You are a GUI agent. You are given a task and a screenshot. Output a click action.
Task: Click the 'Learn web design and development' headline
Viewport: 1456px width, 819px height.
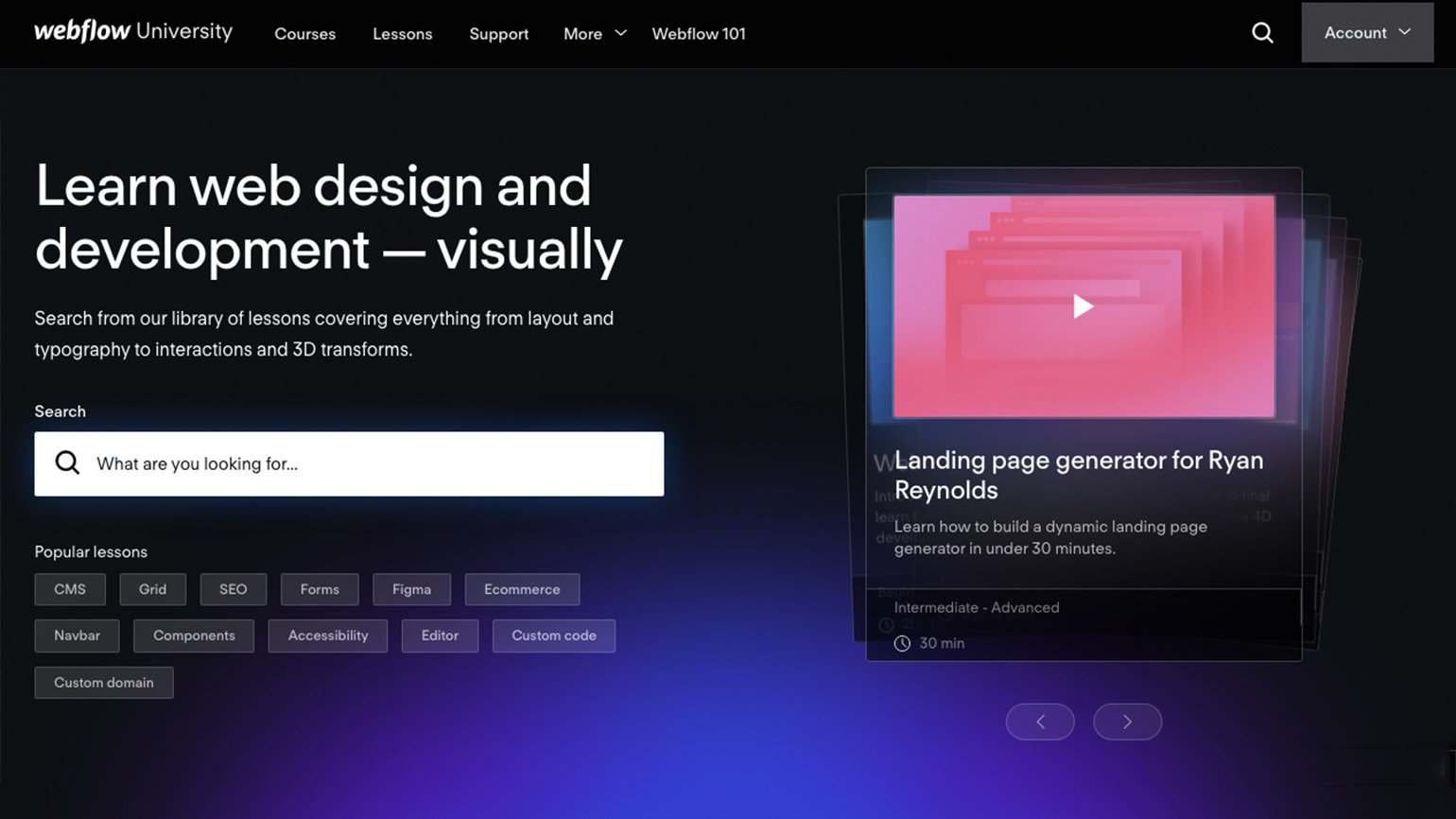(329, 218)
